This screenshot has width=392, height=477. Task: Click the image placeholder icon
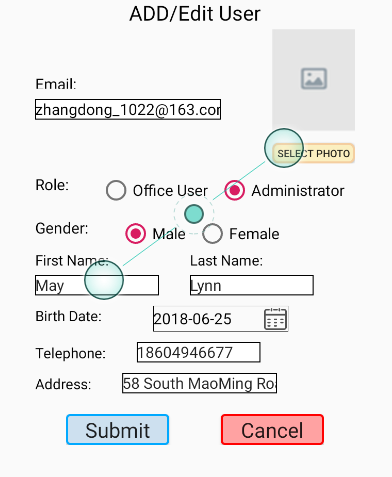tap(314, 79)
